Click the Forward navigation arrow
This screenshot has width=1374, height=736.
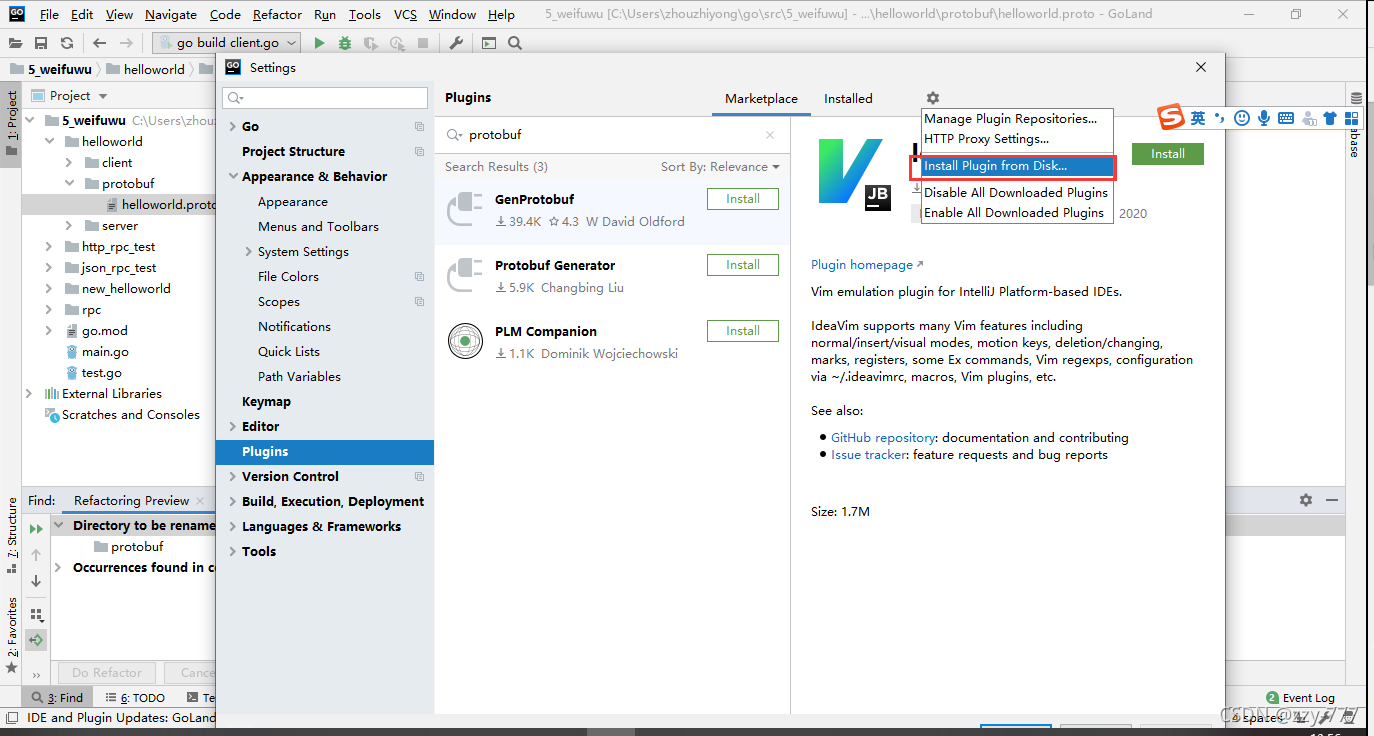point(126,43)
